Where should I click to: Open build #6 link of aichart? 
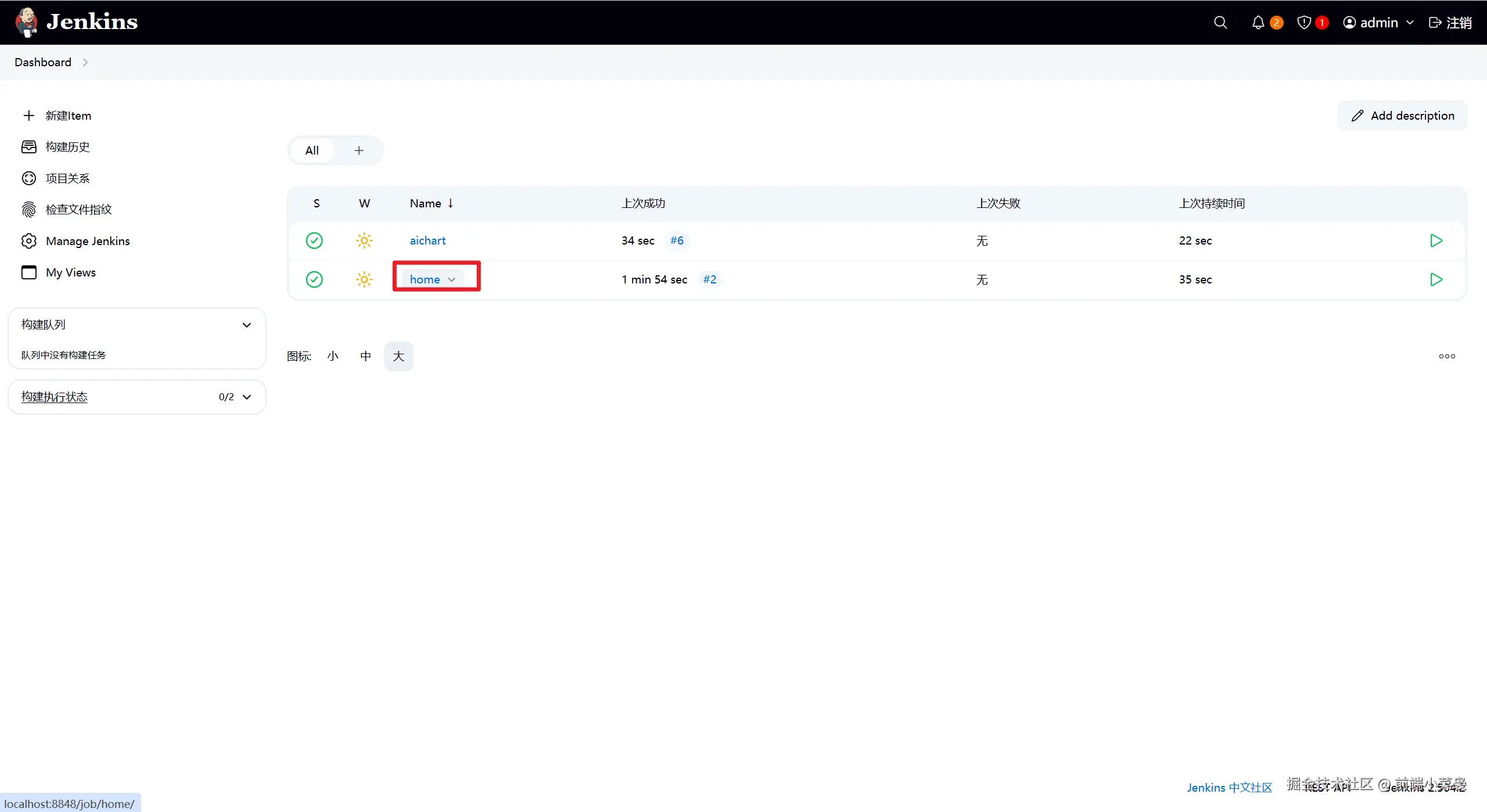tap(677, 240)
